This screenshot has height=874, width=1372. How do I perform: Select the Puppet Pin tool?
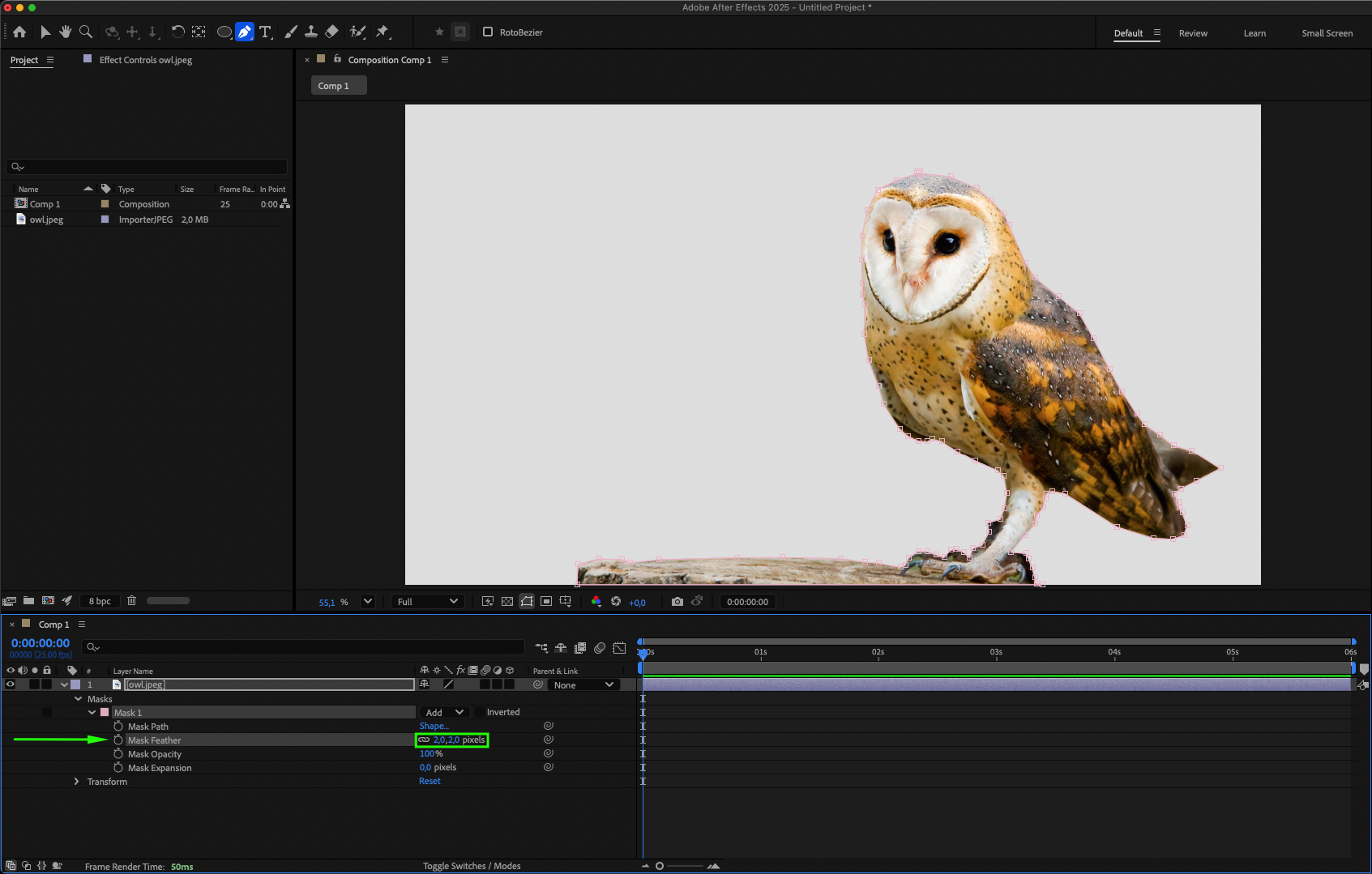383,32
